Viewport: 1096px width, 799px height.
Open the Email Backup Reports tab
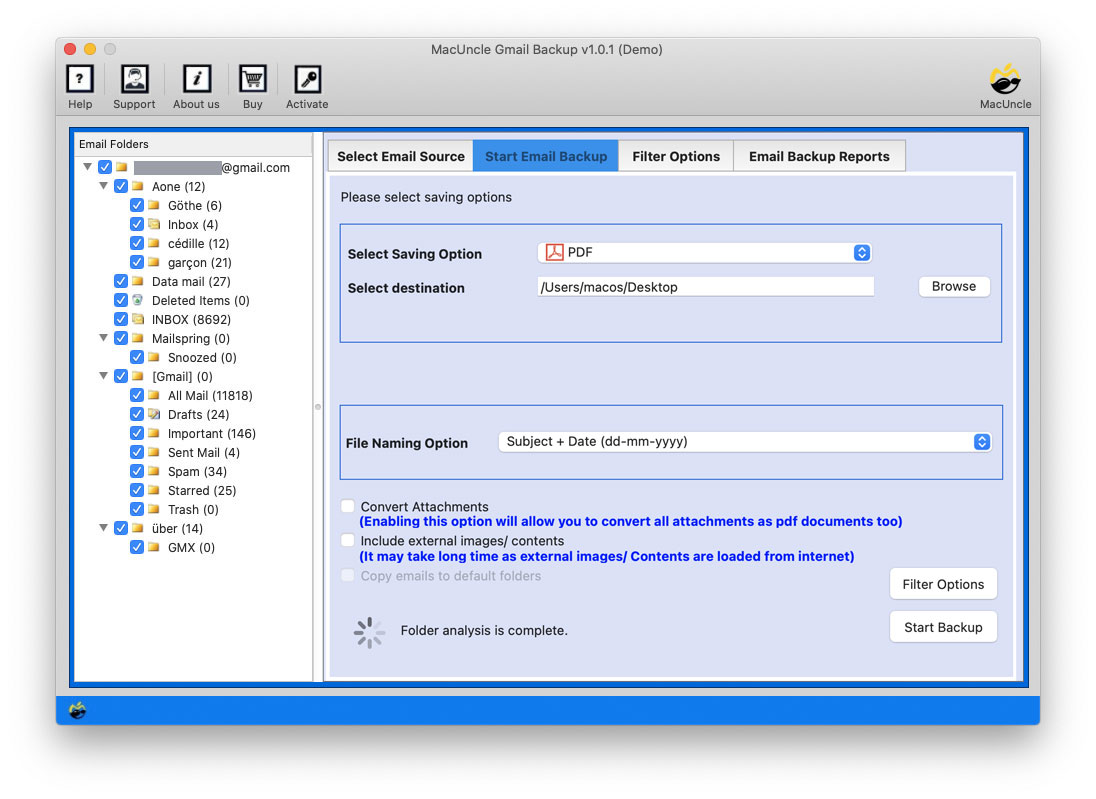point(819,156)
